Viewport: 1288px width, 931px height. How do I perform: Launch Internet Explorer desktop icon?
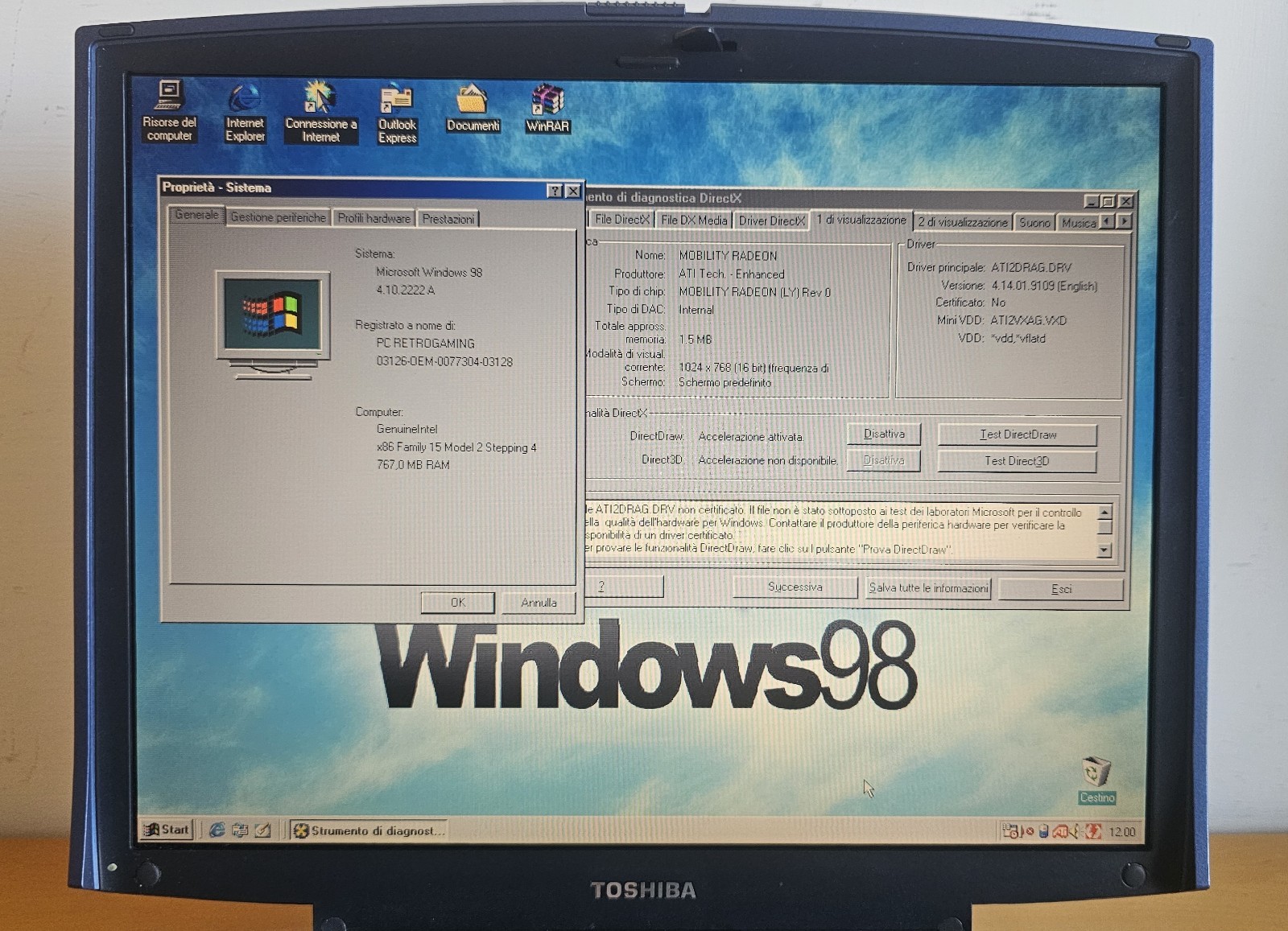tap(245, 113)
